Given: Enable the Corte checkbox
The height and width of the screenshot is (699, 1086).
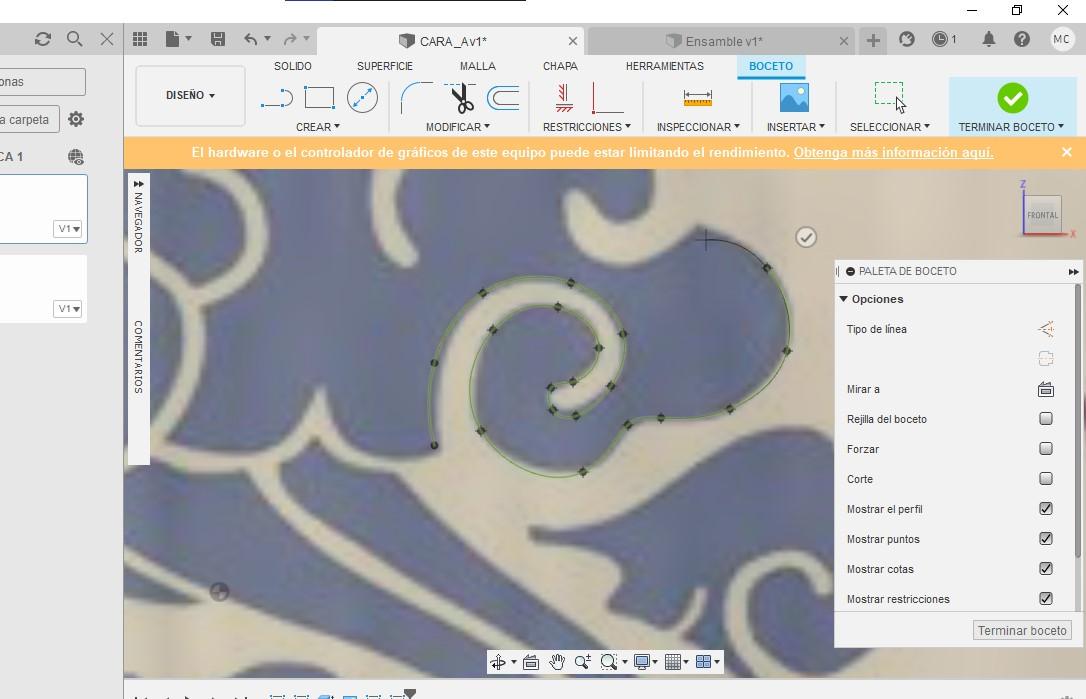Looking at the screenshot, I should tap(1046, 479).
